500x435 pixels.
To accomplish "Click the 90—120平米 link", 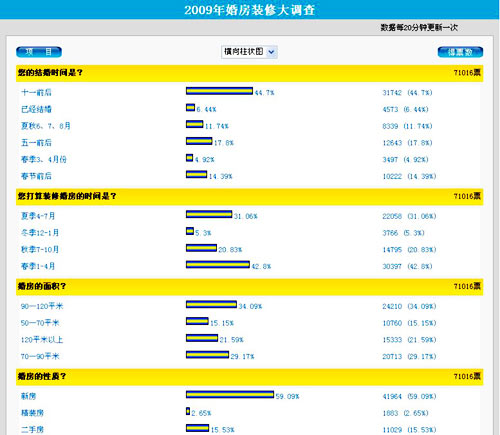I will (42, 306).
